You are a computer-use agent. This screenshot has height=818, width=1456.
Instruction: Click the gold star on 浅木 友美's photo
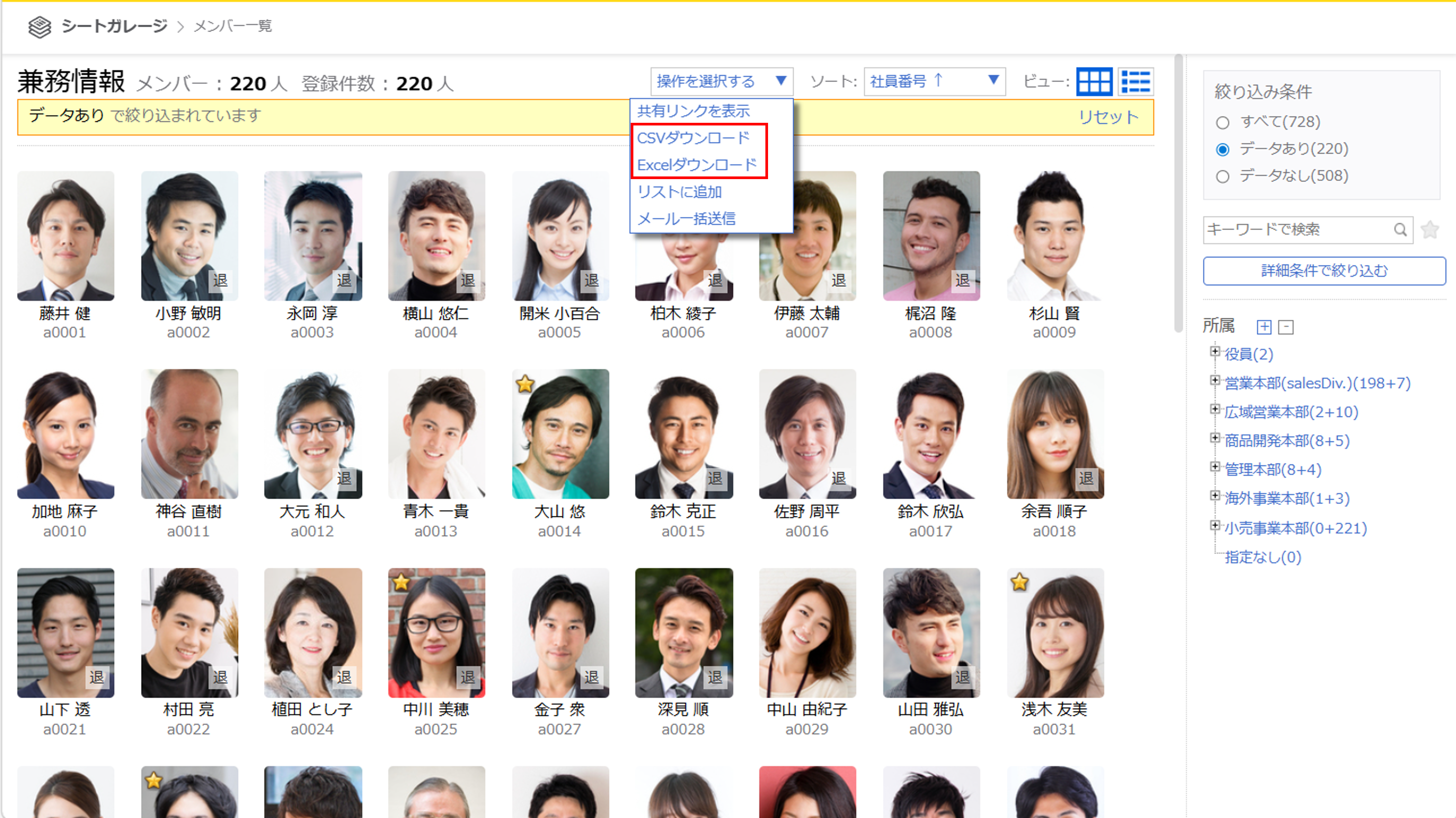coord(1020,582)
